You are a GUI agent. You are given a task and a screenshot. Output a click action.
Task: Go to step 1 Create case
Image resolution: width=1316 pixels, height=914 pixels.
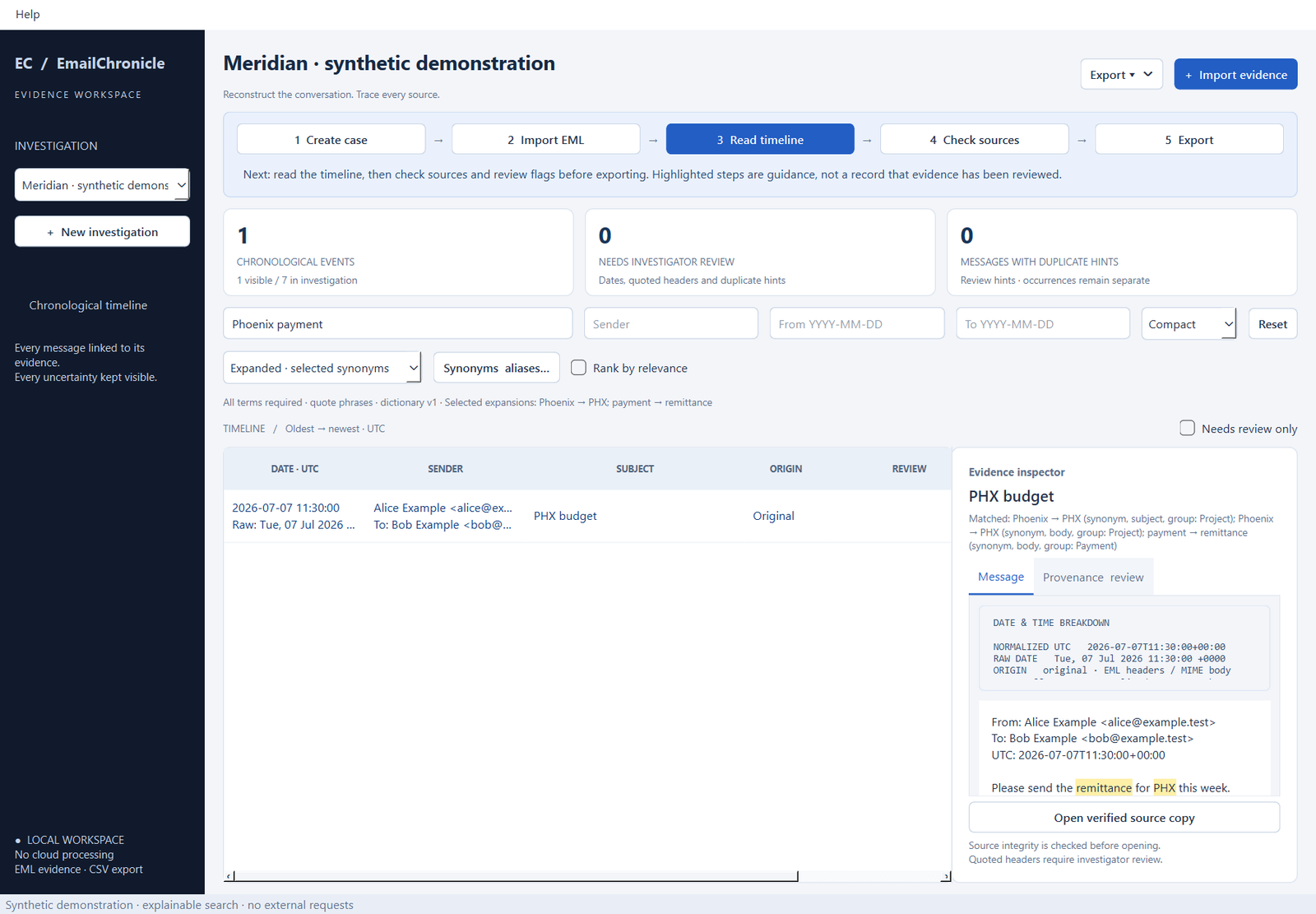pyautogui.click(x=331, y=139)
